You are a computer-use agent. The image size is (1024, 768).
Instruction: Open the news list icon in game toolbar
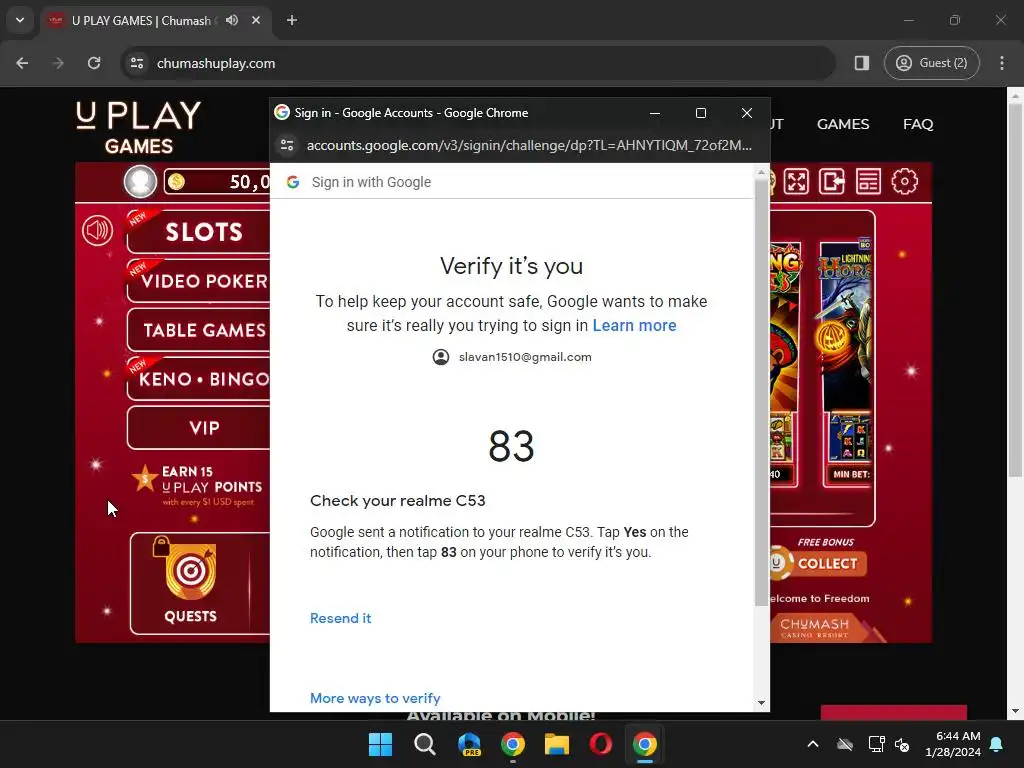click(868, 182)
